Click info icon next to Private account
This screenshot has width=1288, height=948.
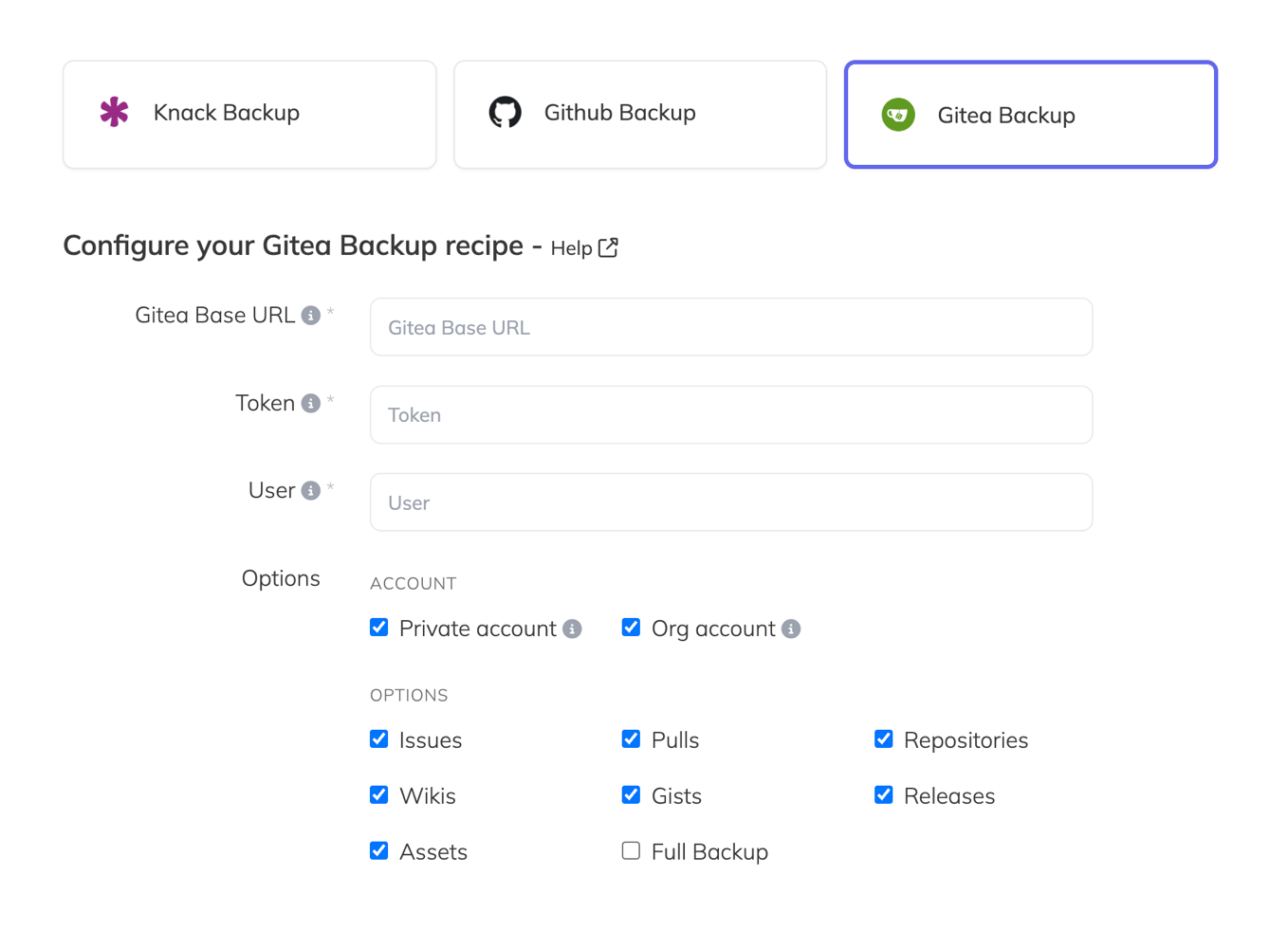572,629
